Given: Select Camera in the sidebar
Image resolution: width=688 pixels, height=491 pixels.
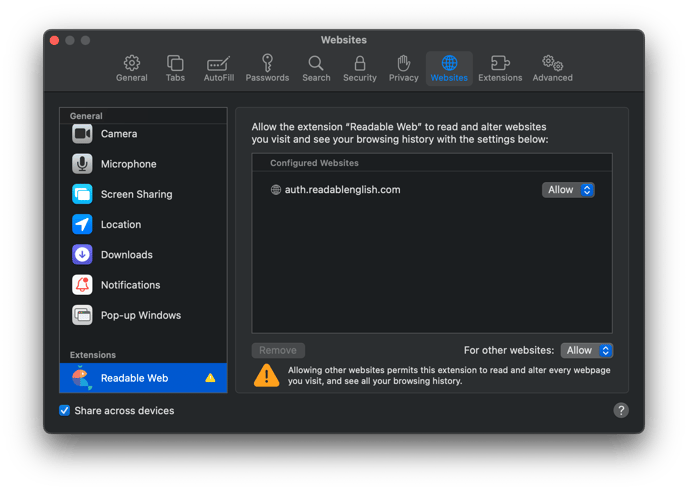Looking at the screenshot, I should point(143,134).
